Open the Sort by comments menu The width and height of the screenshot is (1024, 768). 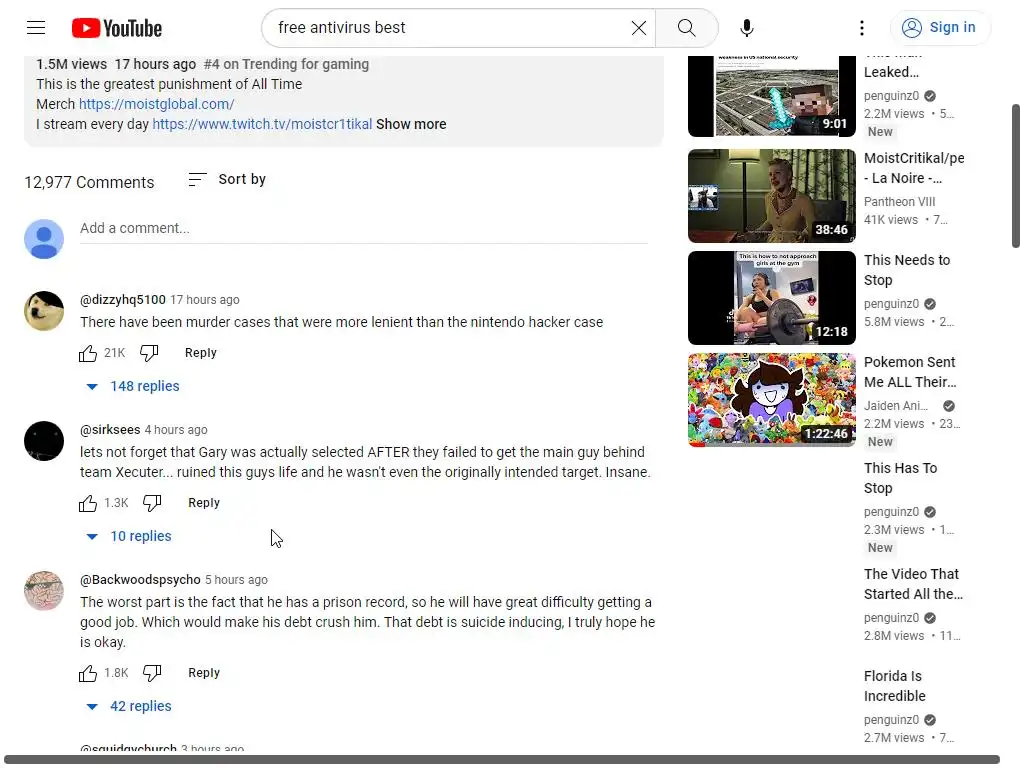pyautogui.click(x=227, y=179)
